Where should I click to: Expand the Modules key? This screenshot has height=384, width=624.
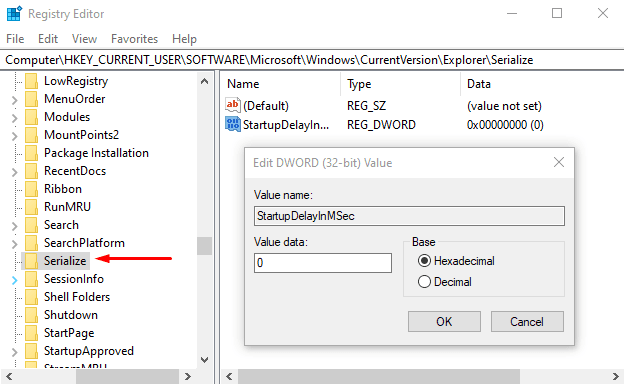click(x=14, y=118)
